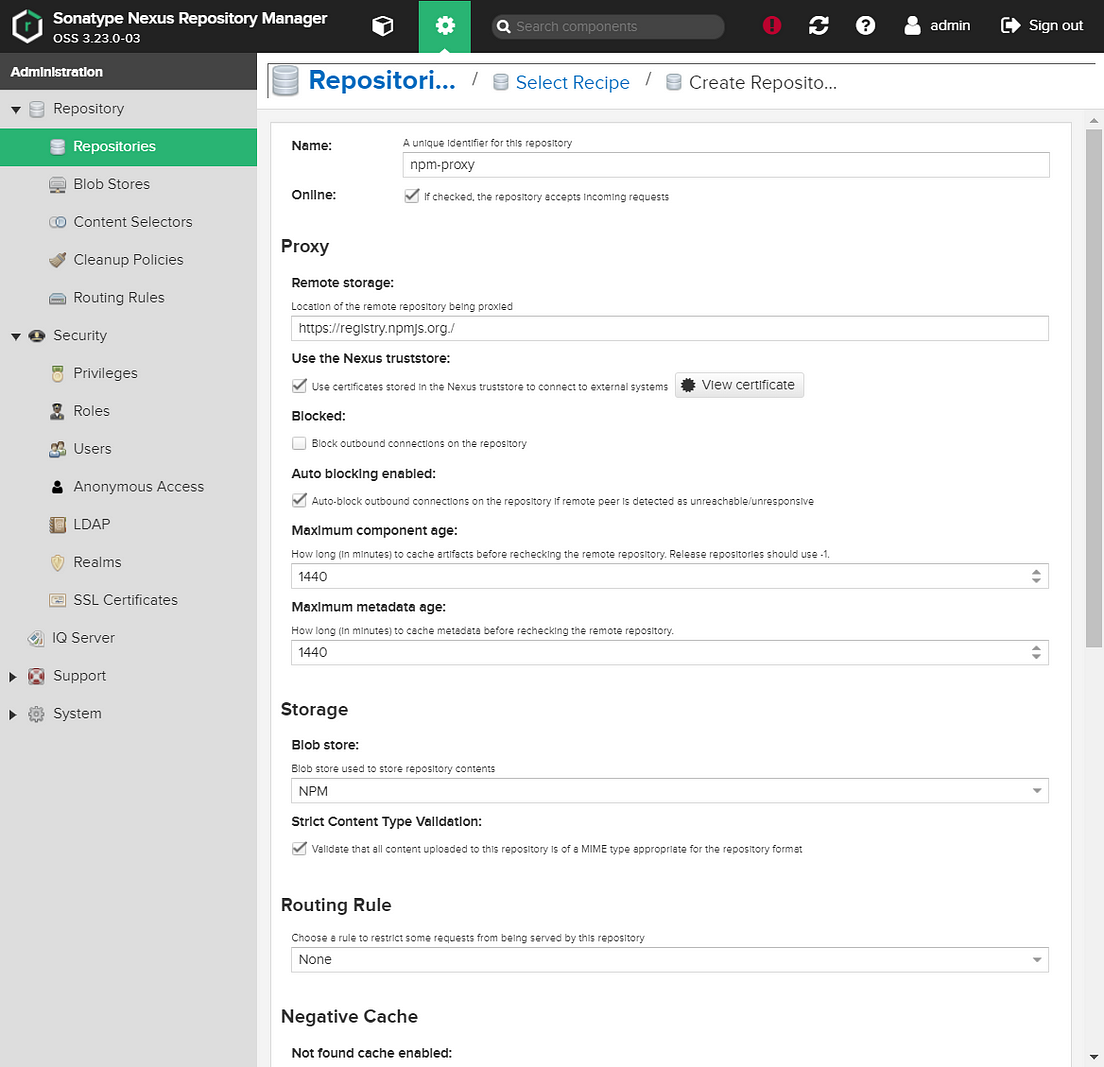Click the View certificate button
This screenshot has width=1104, height=1067.
(739, 385)
